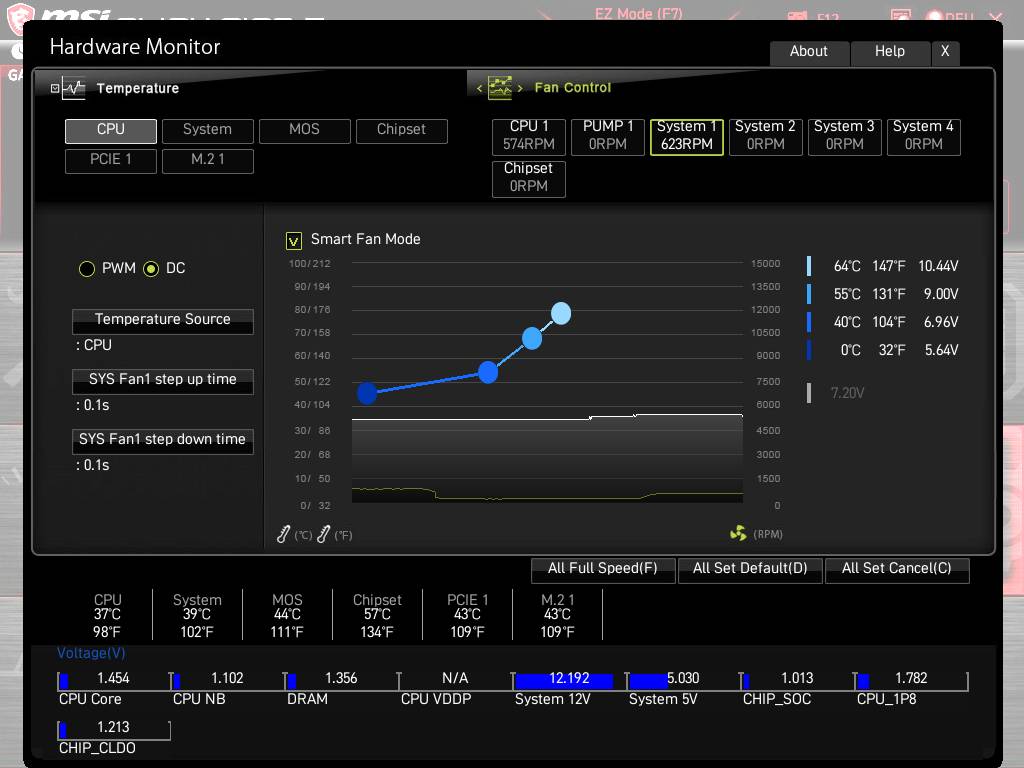
Task: Click the CPU_1P8 voltage bar
Action: point(912,680)
